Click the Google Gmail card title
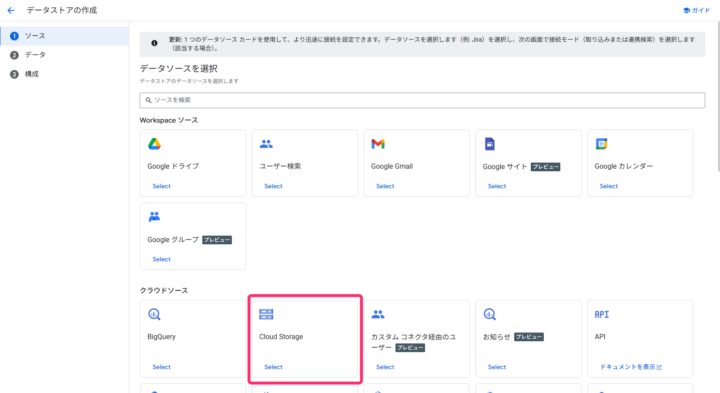 click(x=392, y=166)
